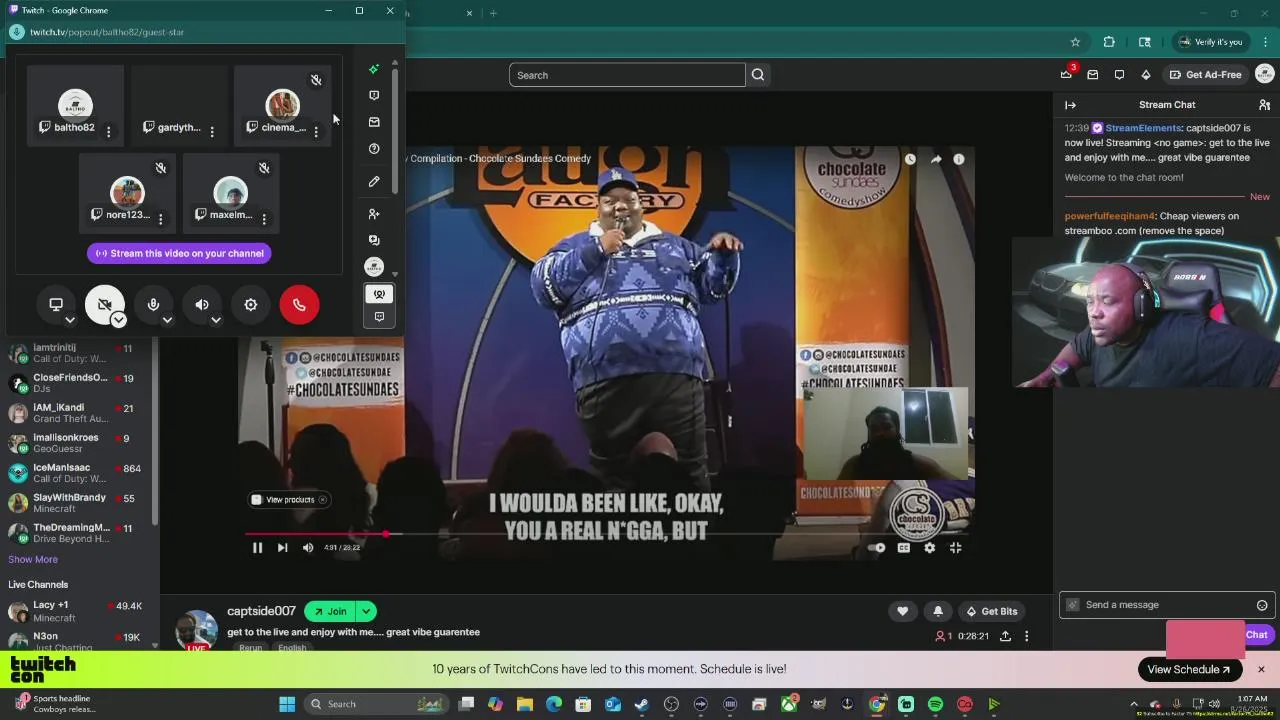1280x720 pixels.
Task: Click the View Schedule button
Action: 1190,669
